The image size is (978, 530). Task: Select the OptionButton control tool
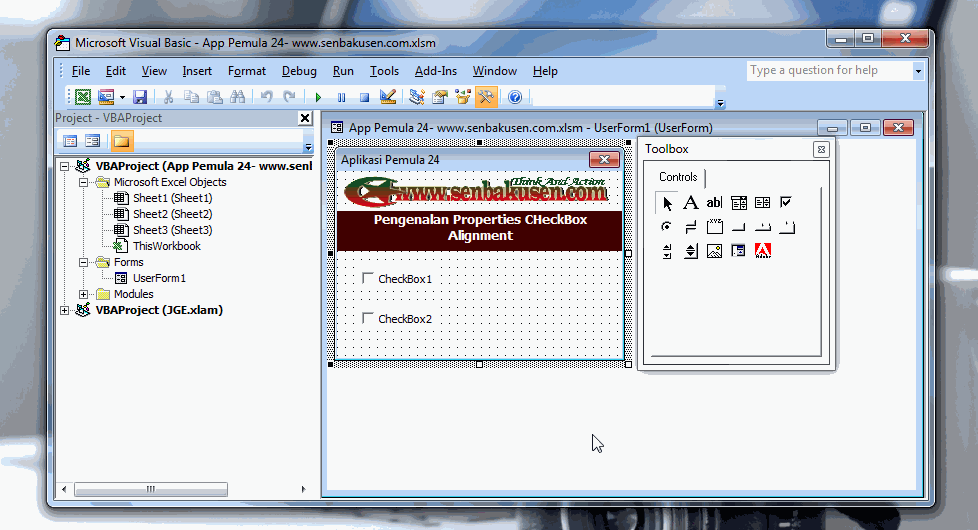click(667, 226)
